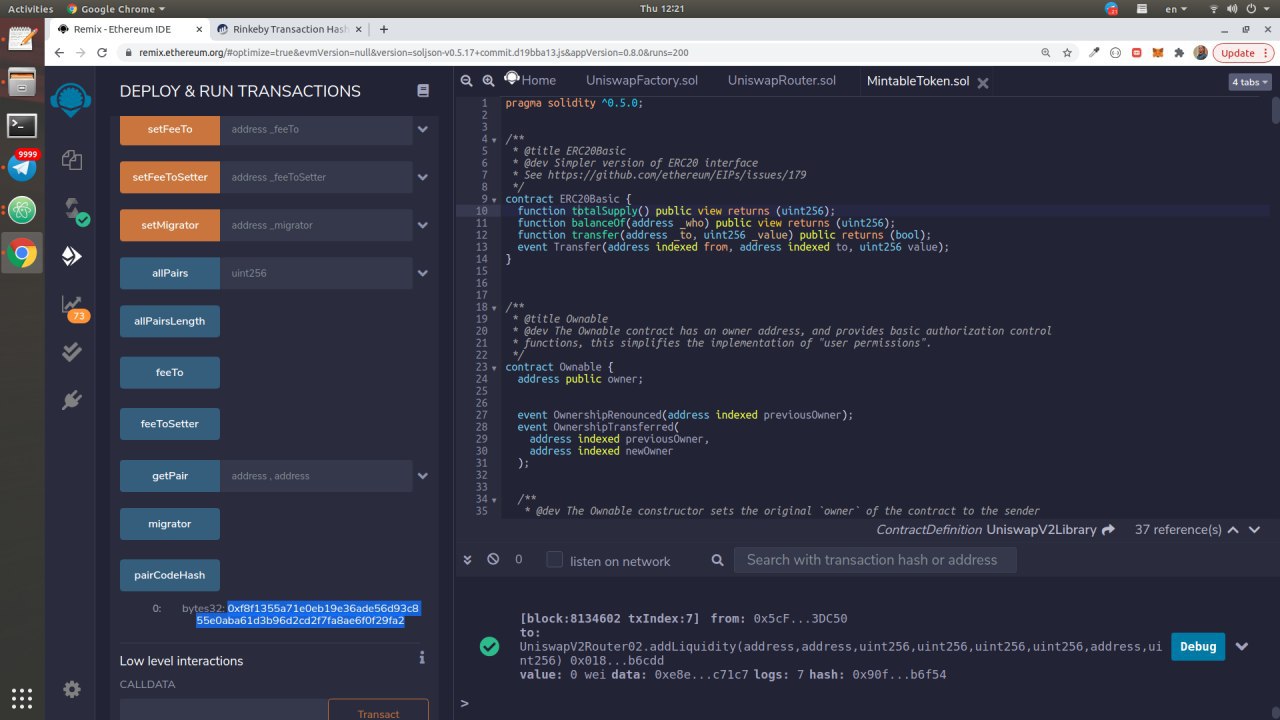The image size is (1280, 720).
Task: Call the allPairsLength function
Action: [170, 321]
